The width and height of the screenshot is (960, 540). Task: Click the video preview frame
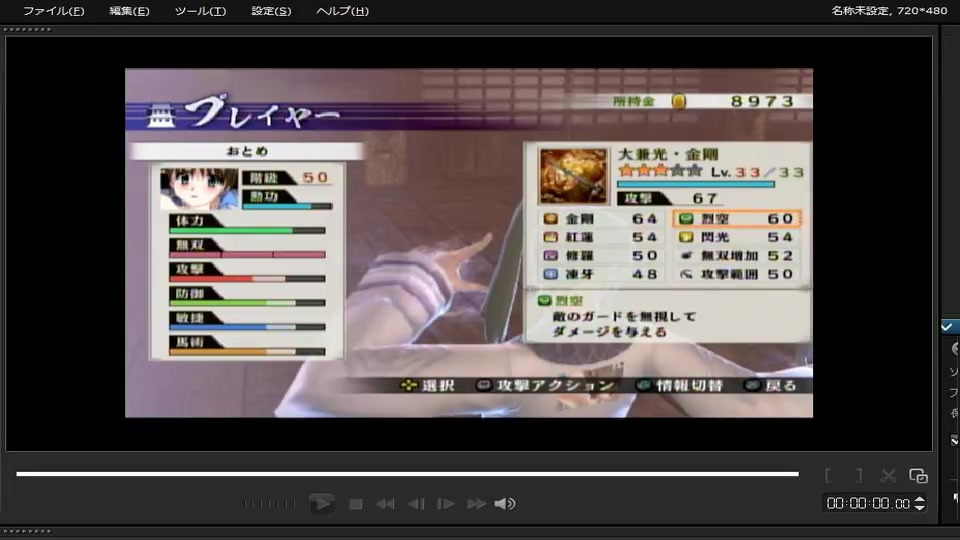click(x=469, y=243)
